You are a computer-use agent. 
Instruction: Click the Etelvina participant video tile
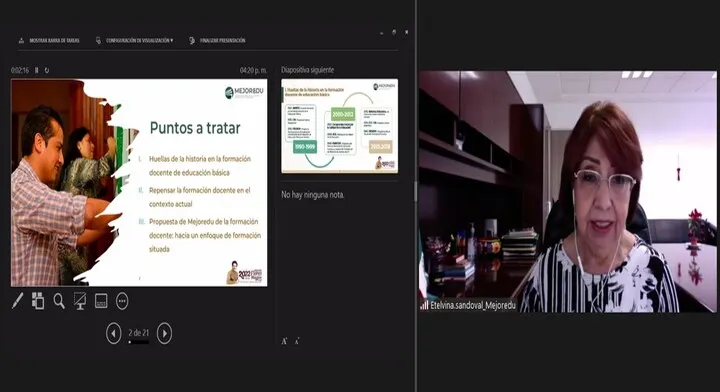568,191
